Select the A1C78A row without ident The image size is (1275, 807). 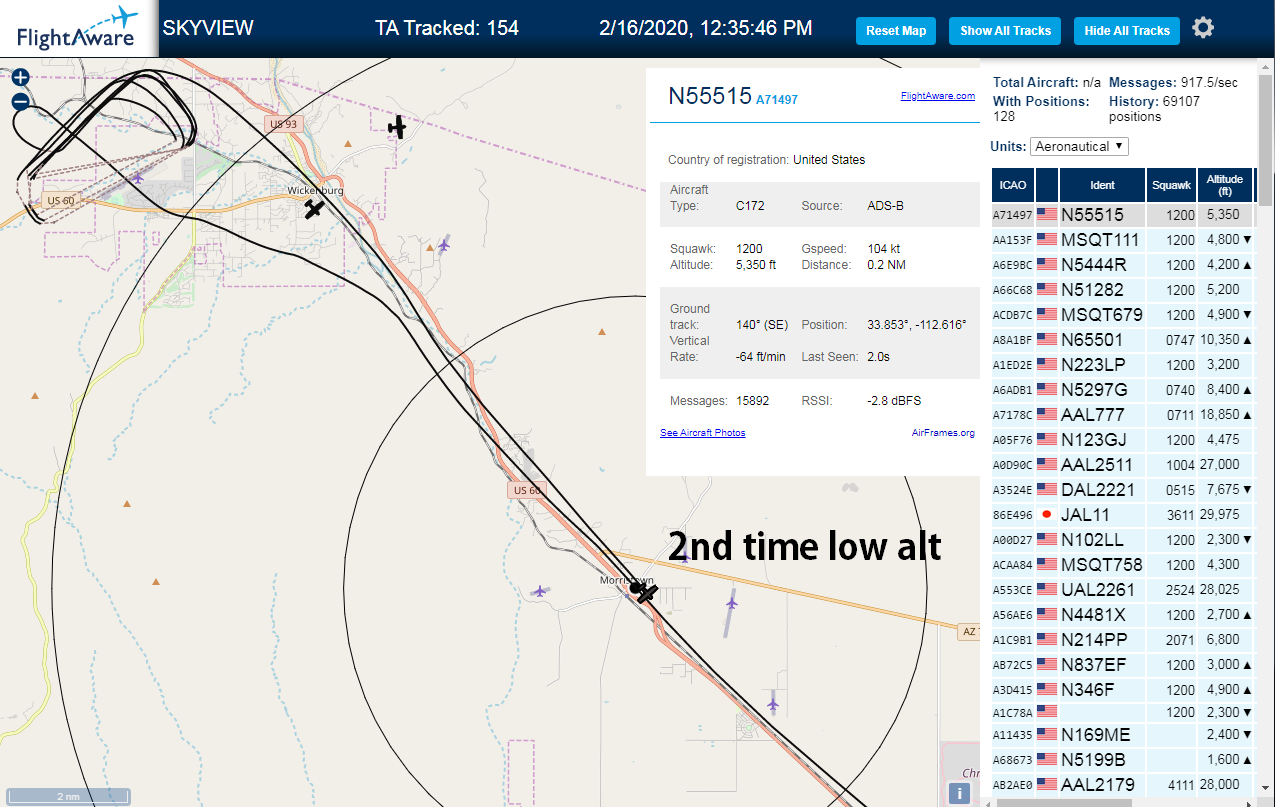point(1122,711)
